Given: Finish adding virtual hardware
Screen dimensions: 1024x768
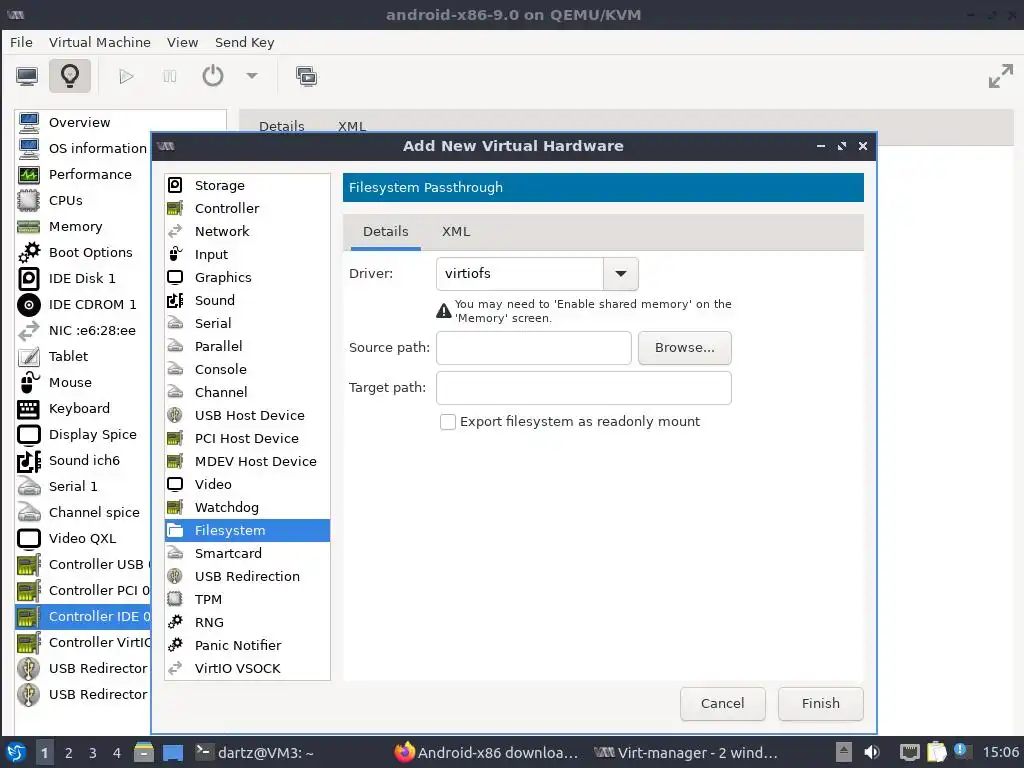Looking at the screenshot, I should coord(820,703).
